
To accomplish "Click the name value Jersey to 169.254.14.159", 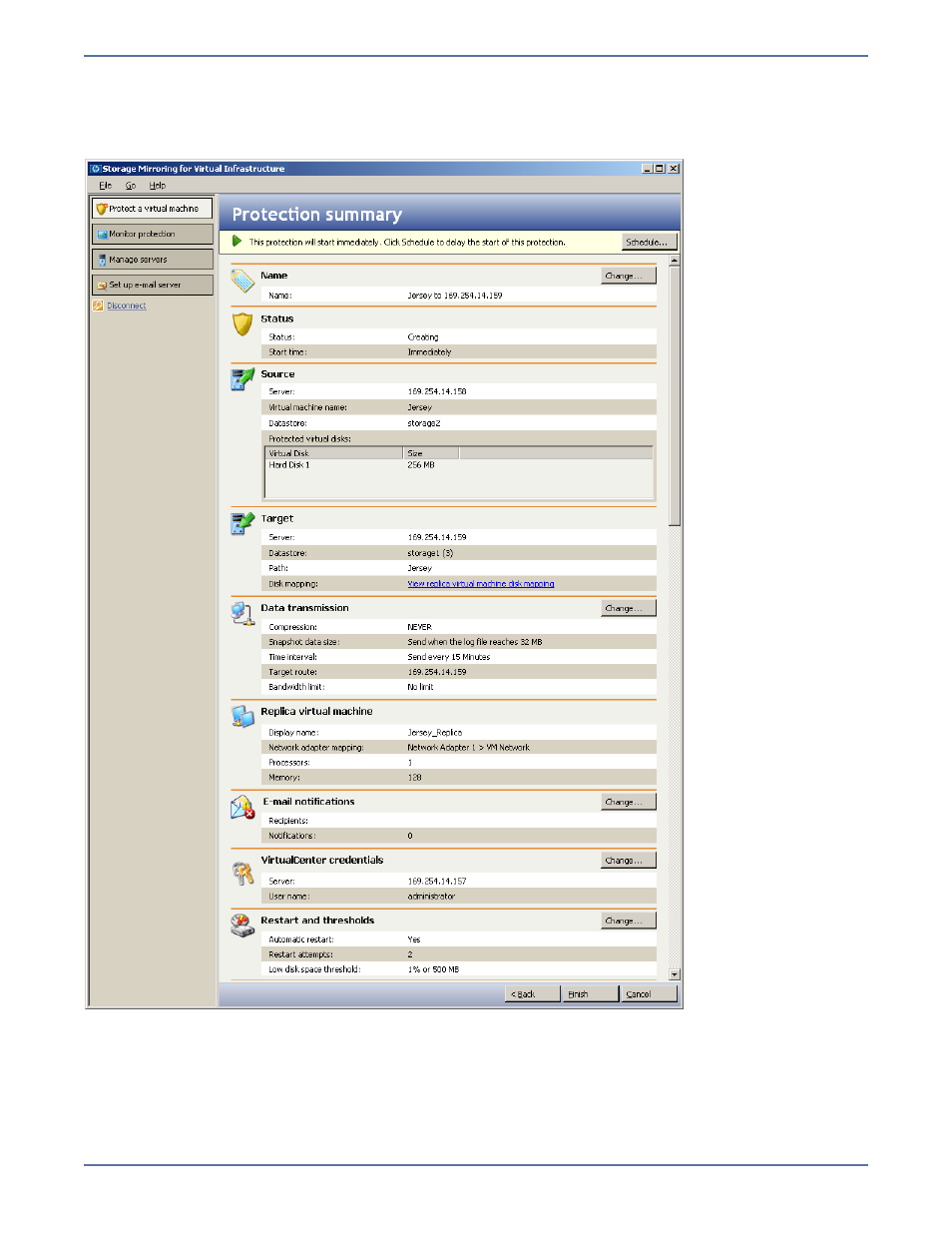I will point(455,296).
